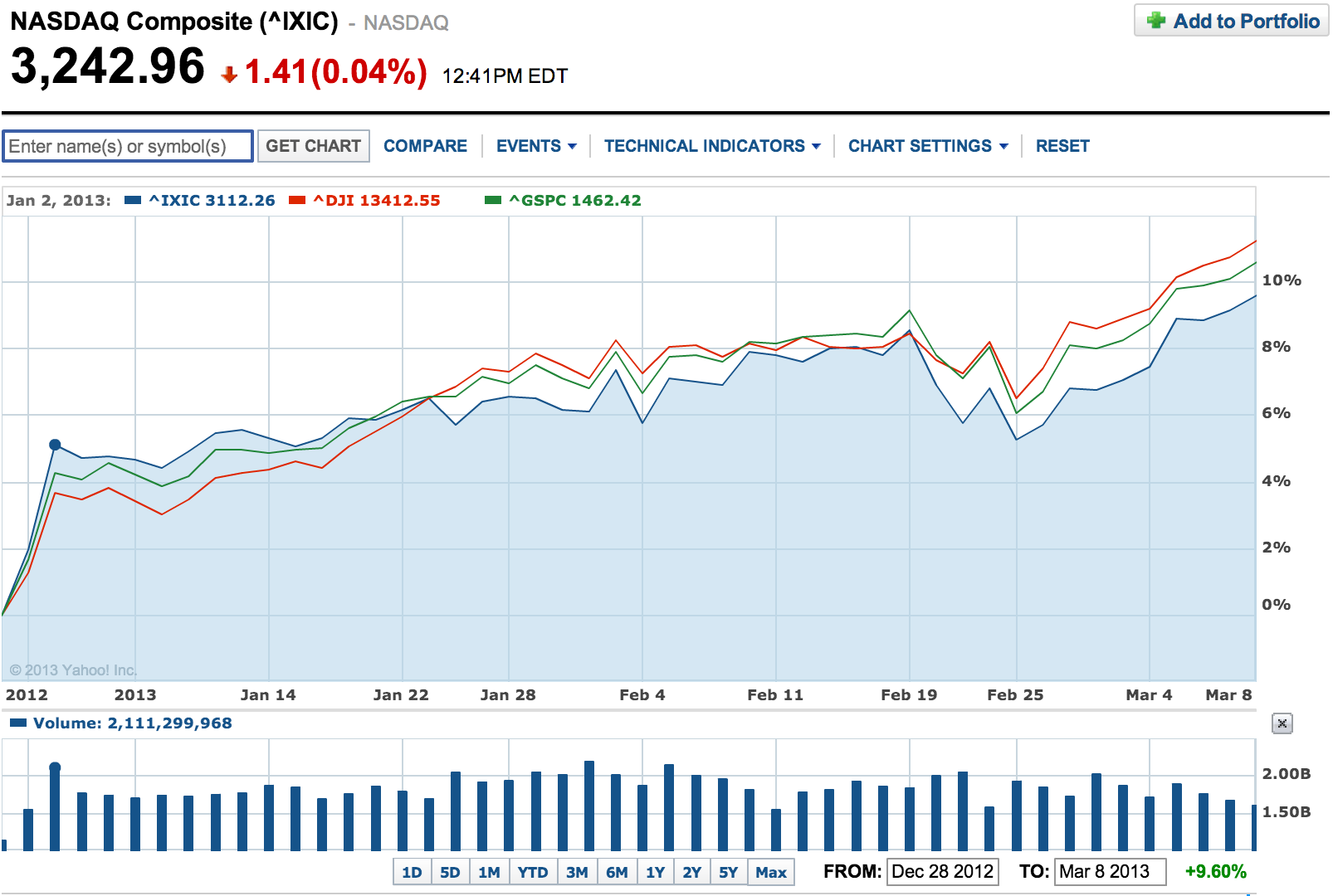Click the Jan 28 date axis label
The width and height of the screenshot is (1333, 896).
point(508,695)
